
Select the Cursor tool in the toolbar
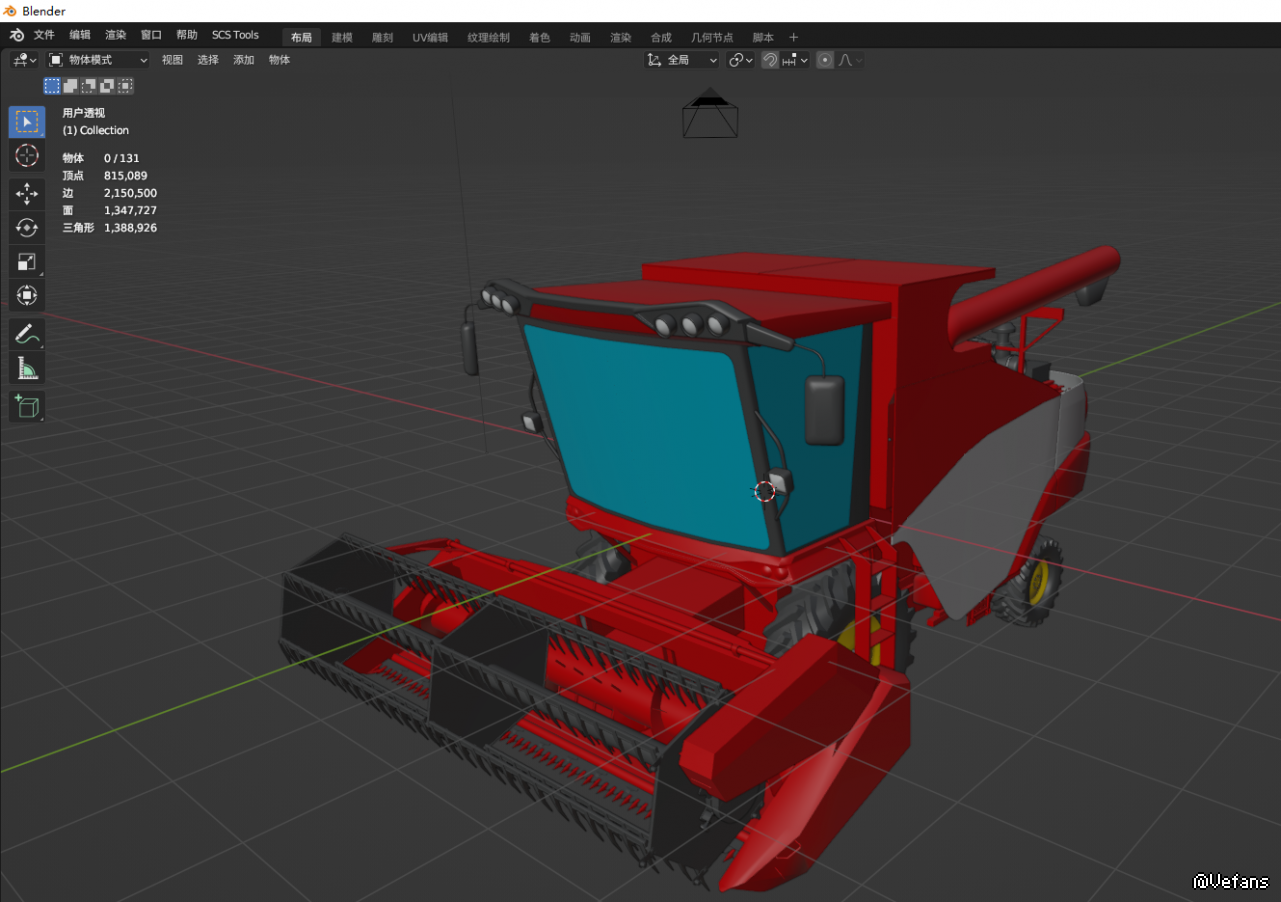(x=27, y=156)
